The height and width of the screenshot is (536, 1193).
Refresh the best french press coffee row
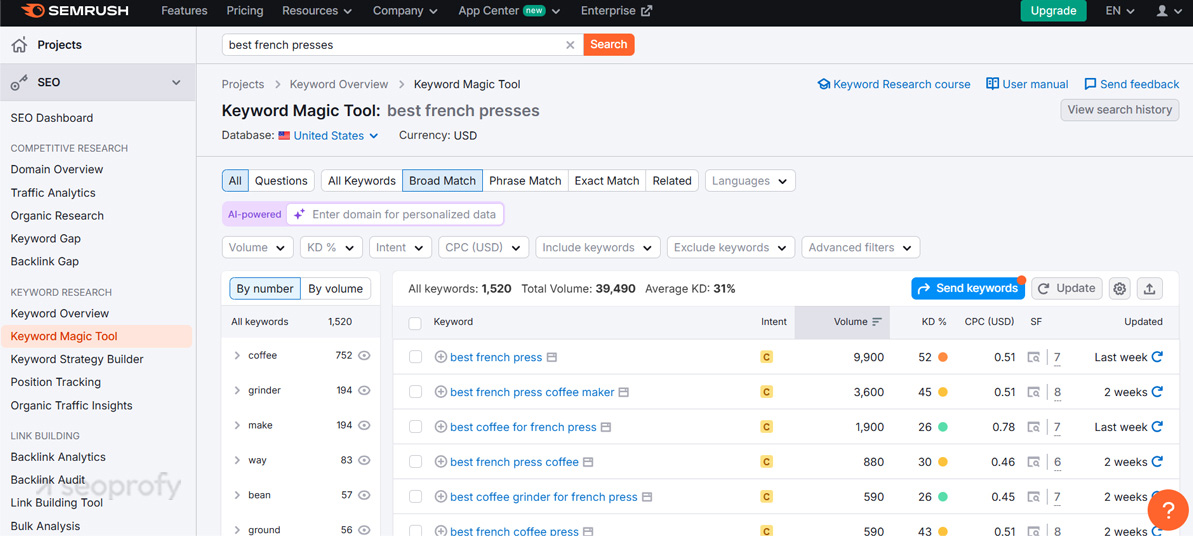tap(1157, 462)
